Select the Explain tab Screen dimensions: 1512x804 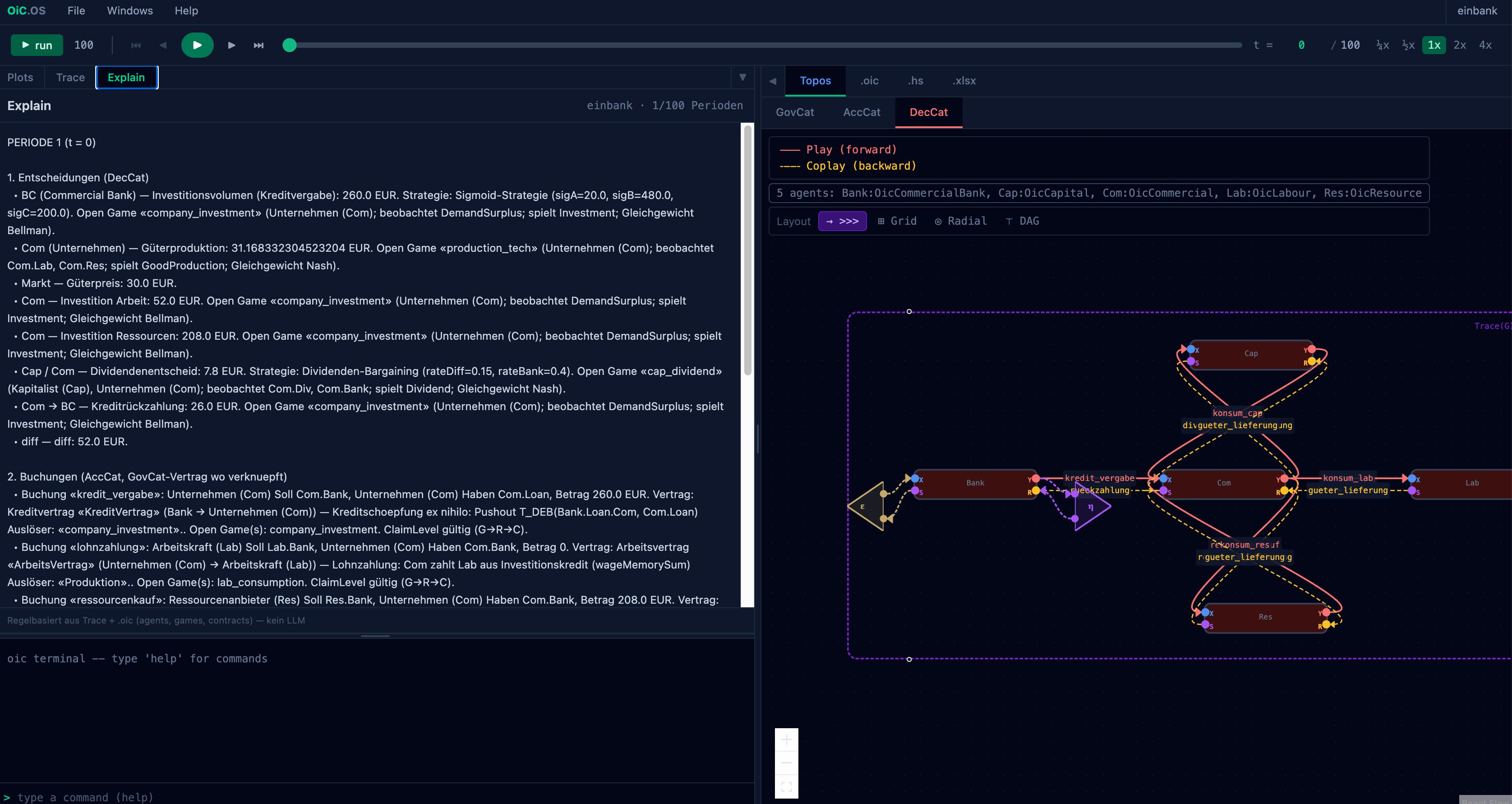click(126, 78)
